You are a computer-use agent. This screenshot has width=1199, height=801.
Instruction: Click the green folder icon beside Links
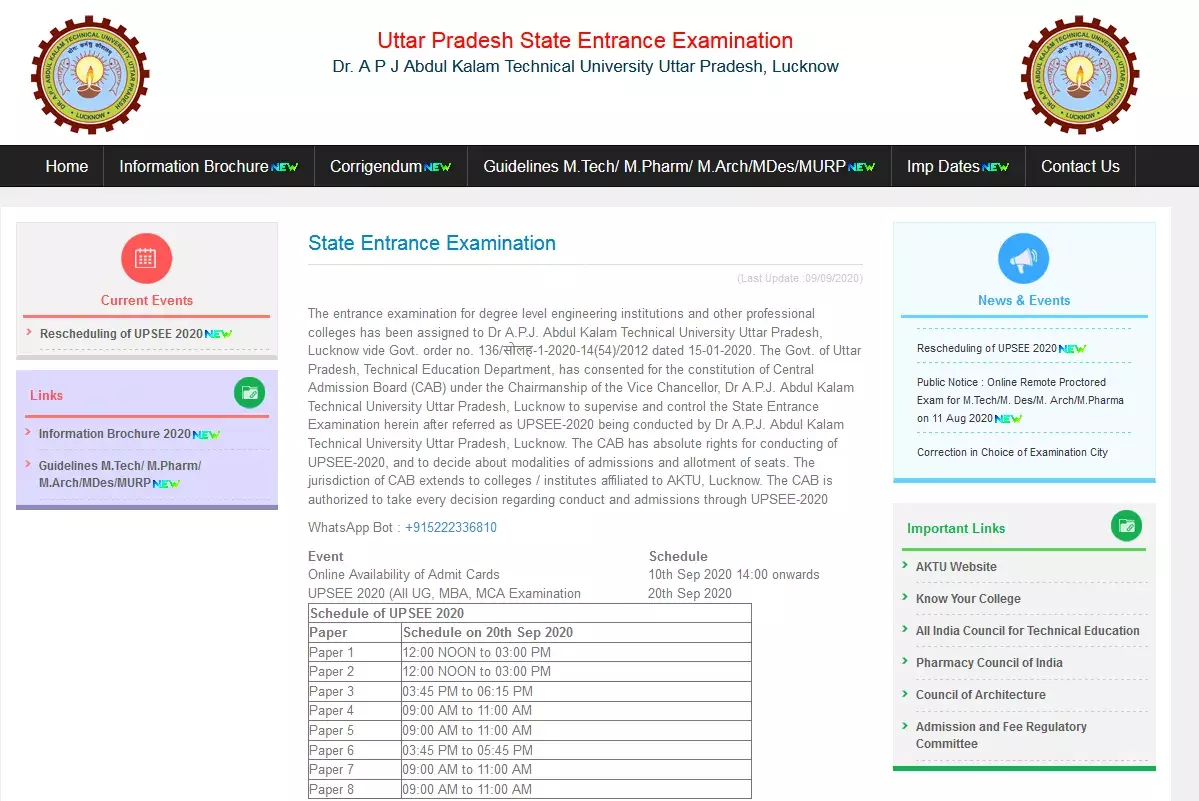point(249,393)
